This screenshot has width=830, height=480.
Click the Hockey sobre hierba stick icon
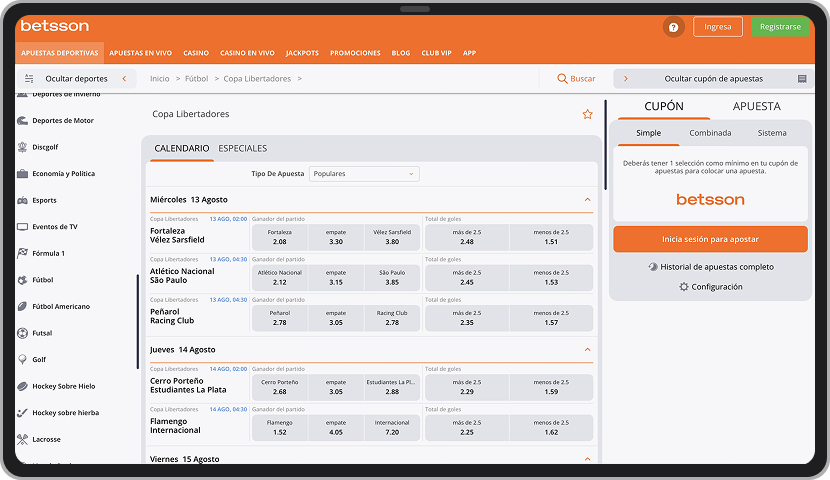pyautogui.click(x=22, y=413)
